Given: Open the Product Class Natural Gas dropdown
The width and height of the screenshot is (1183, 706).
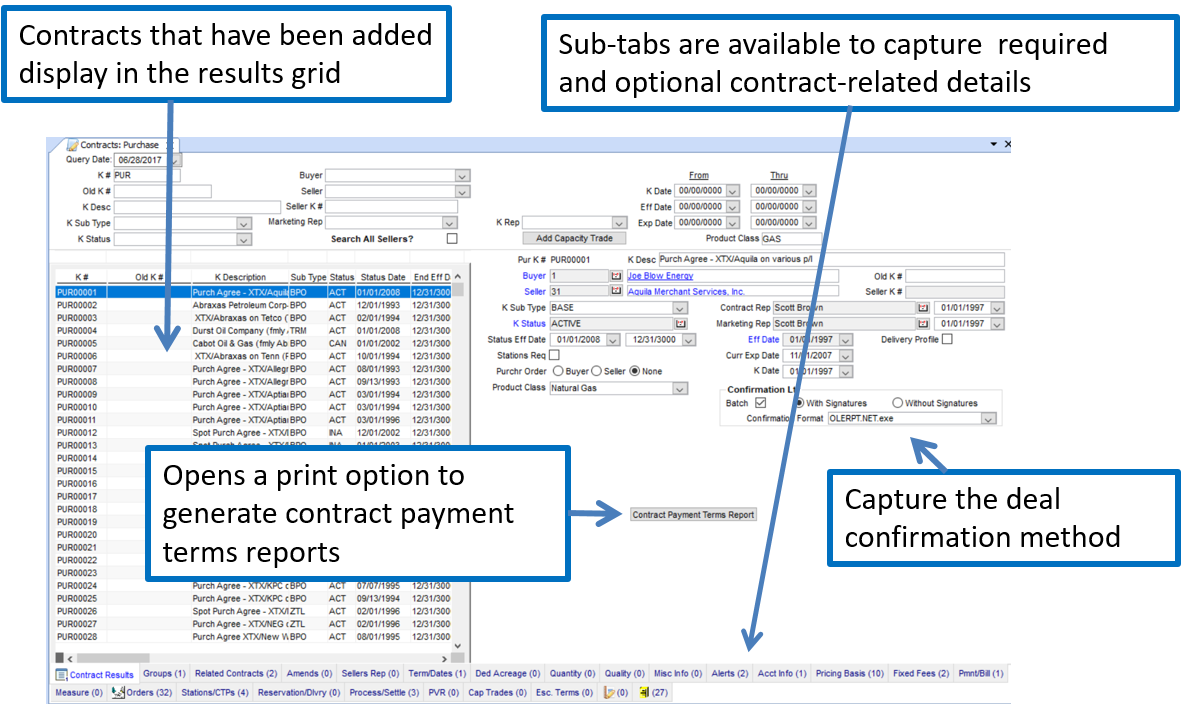Looking at the screenshot, I should click(680, 388).
